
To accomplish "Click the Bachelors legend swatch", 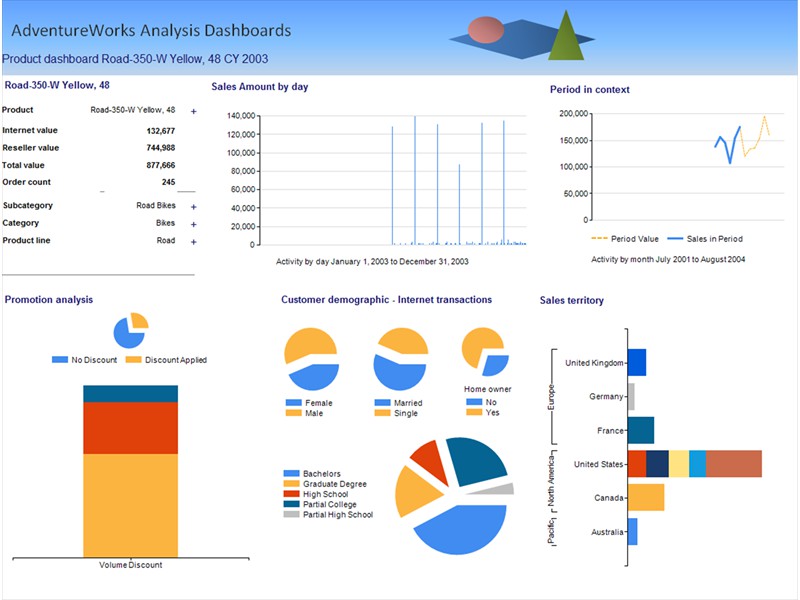I will pos(291,473).
